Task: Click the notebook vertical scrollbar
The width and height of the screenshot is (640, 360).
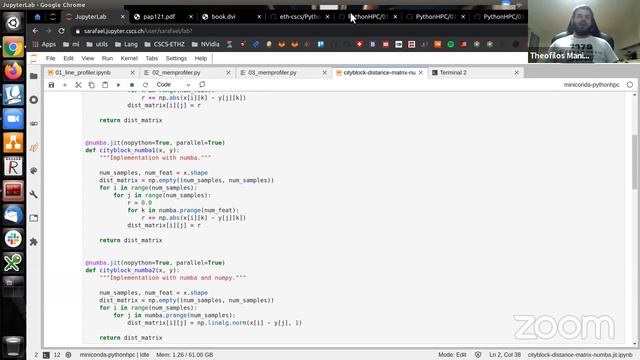Action: [635, 161]
